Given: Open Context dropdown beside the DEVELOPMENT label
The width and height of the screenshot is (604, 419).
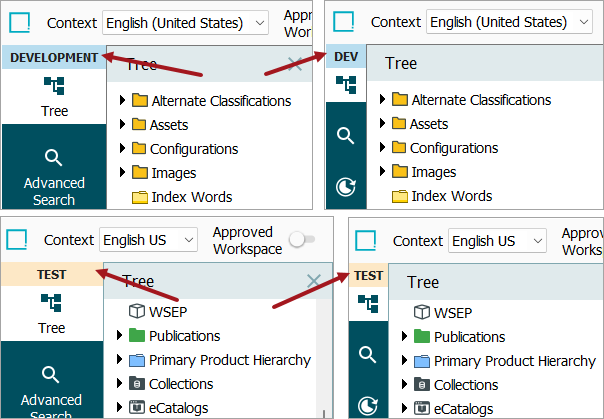Looking at the screenshot, I should [186, 23].
